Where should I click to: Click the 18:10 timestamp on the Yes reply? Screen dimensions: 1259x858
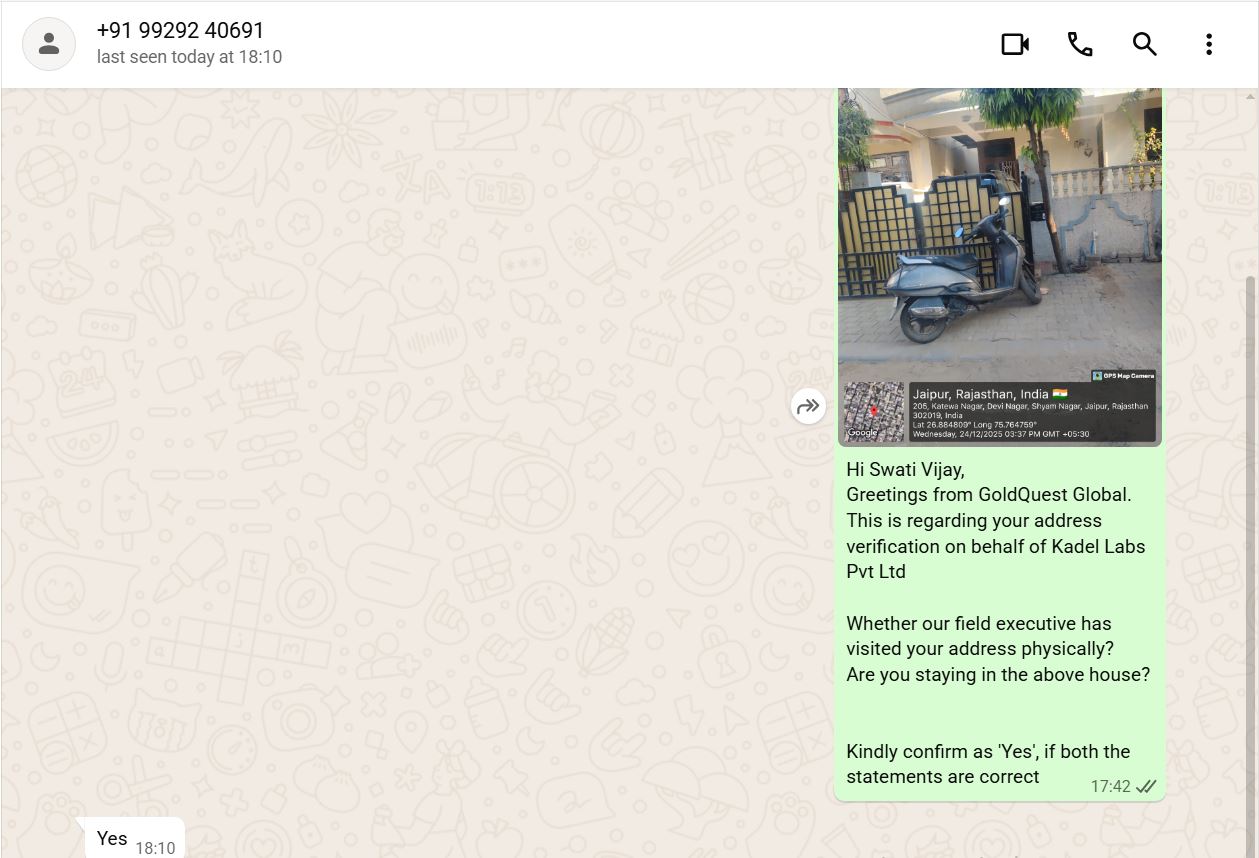coord(155,848)
